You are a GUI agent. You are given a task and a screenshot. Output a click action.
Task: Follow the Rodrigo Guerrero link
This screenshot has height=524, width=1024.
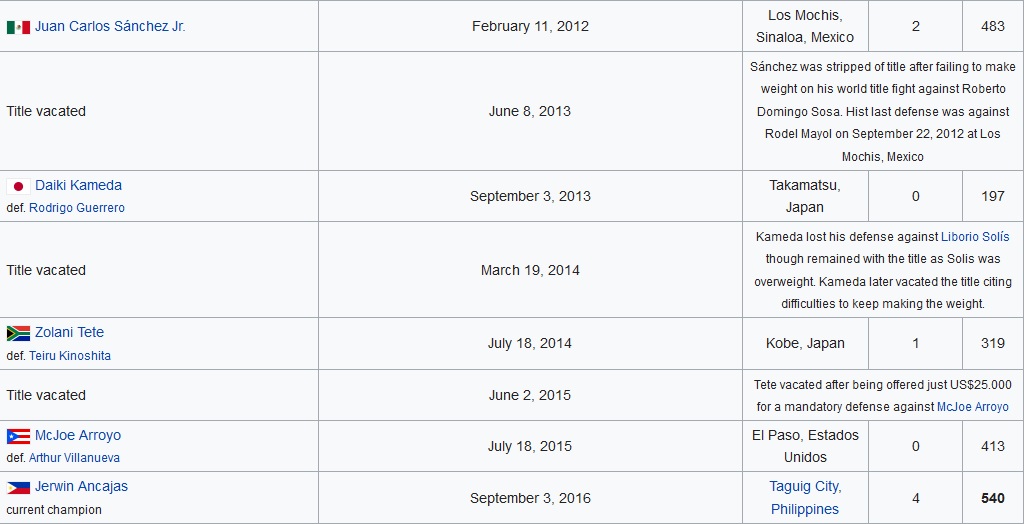point(77,208)
